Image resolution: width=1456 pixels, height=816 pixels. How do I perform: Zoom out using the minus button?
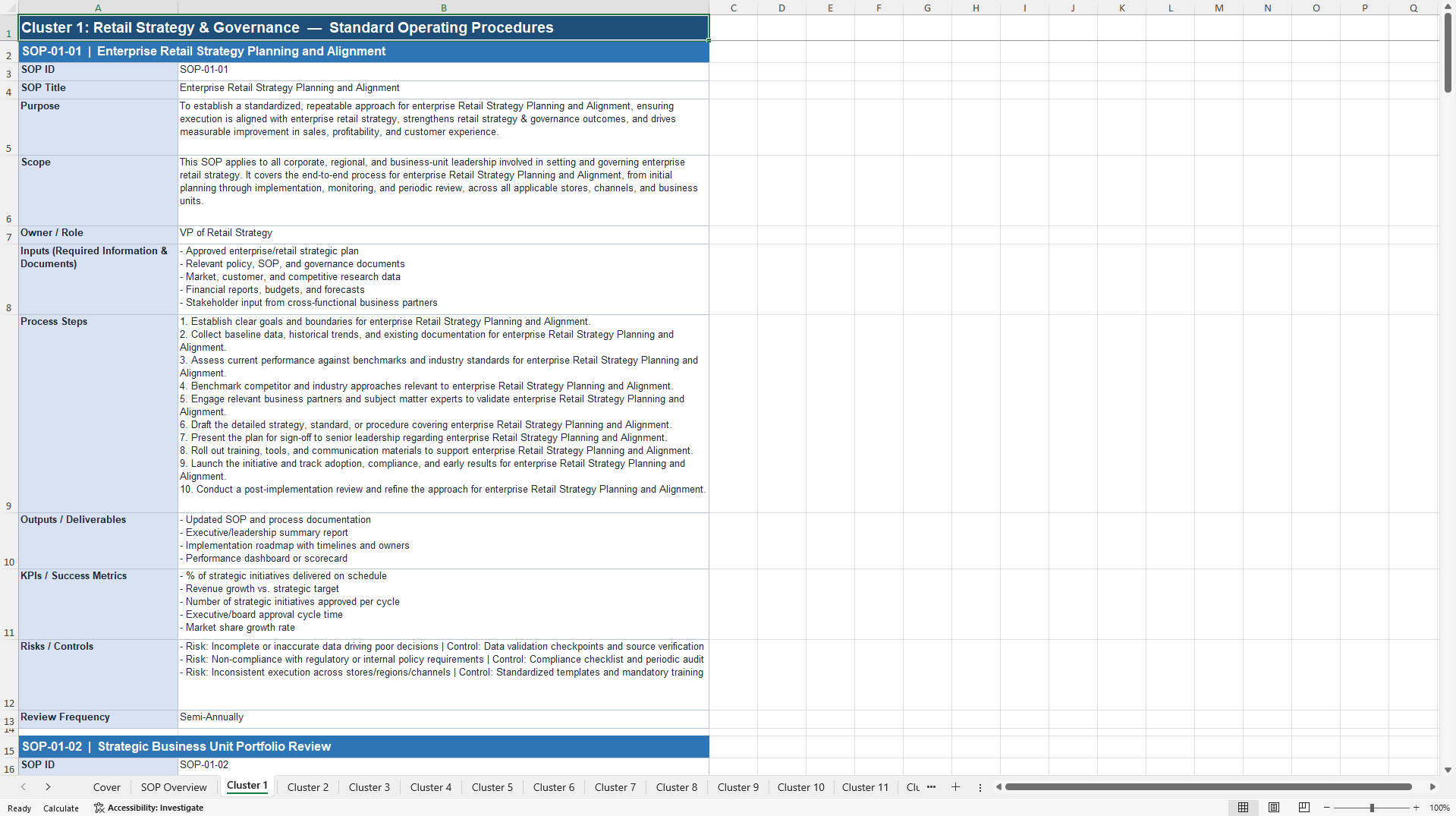click(x=1327, y=808)
